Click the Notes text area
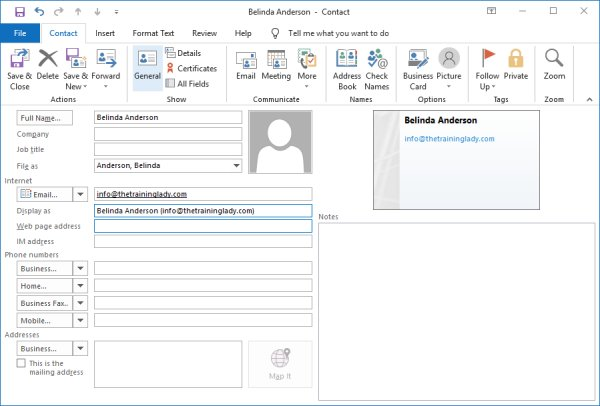This screenshot has width=600, height=406. pos(457,312)
